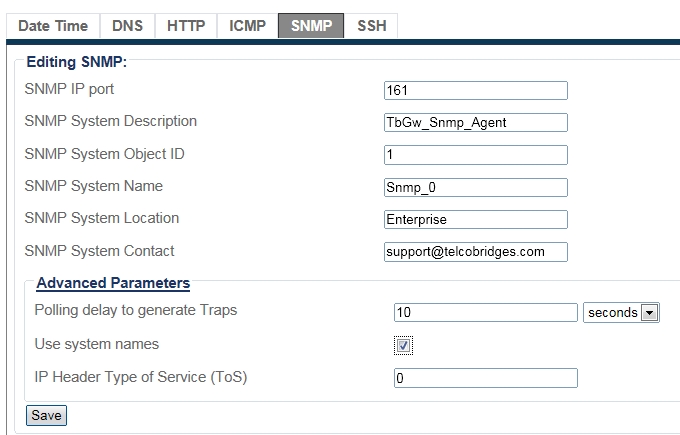This screenshot has height=435, width=680.
Task: Toggle the Use system names checkbox
Action: (x=403, y=345)
